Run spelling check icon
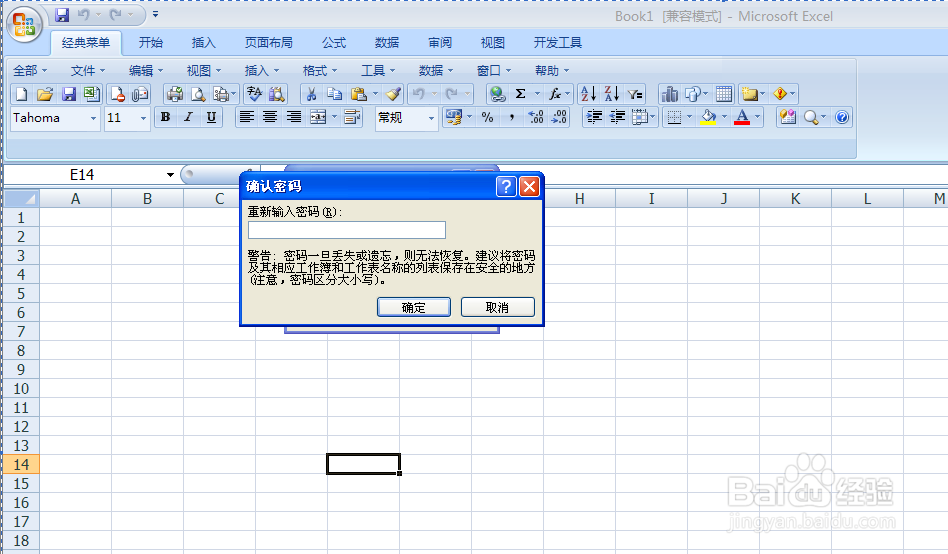The height and width of the screenshot is (554, 948). coord(255,94)
